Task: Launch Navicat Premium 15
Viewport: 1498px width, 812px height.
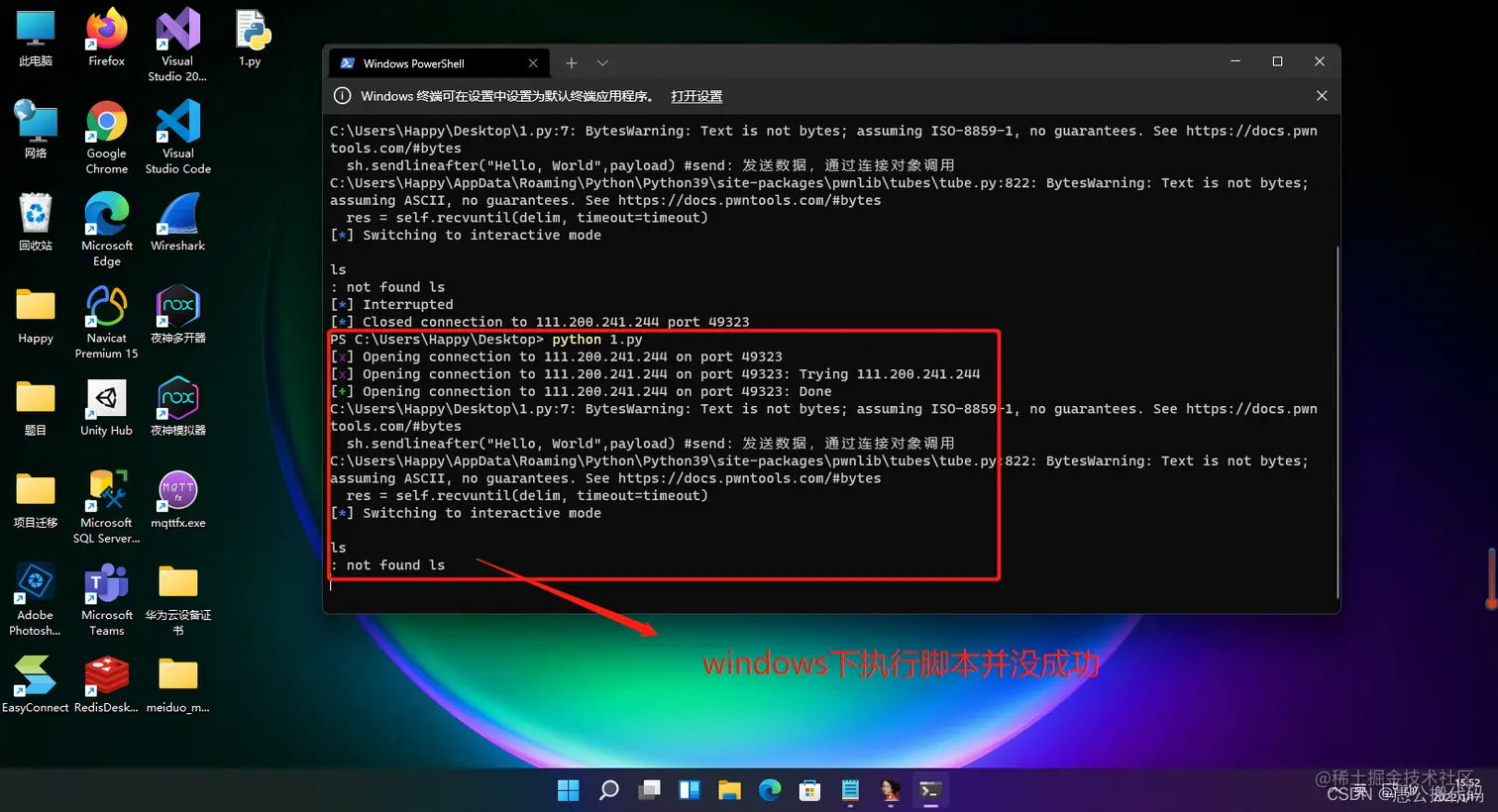Action: 106,322
